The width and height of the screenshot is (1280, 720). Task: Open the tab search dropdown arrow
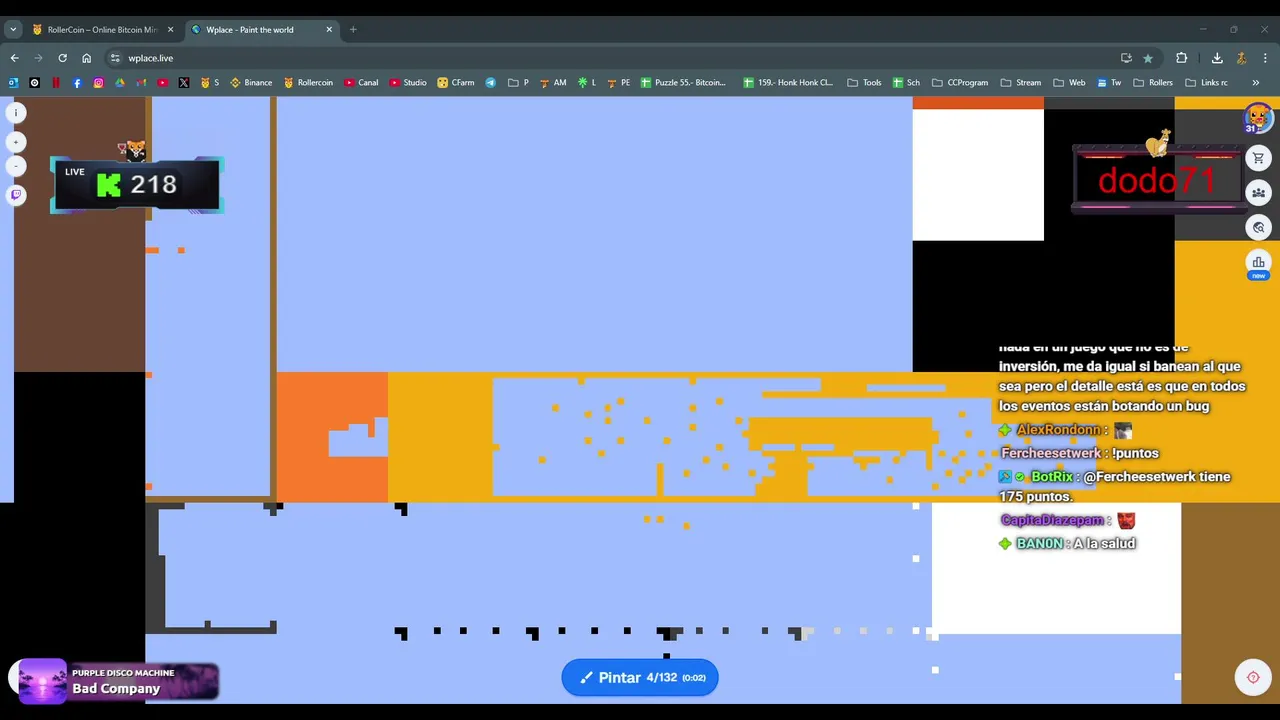click(13, 30)
